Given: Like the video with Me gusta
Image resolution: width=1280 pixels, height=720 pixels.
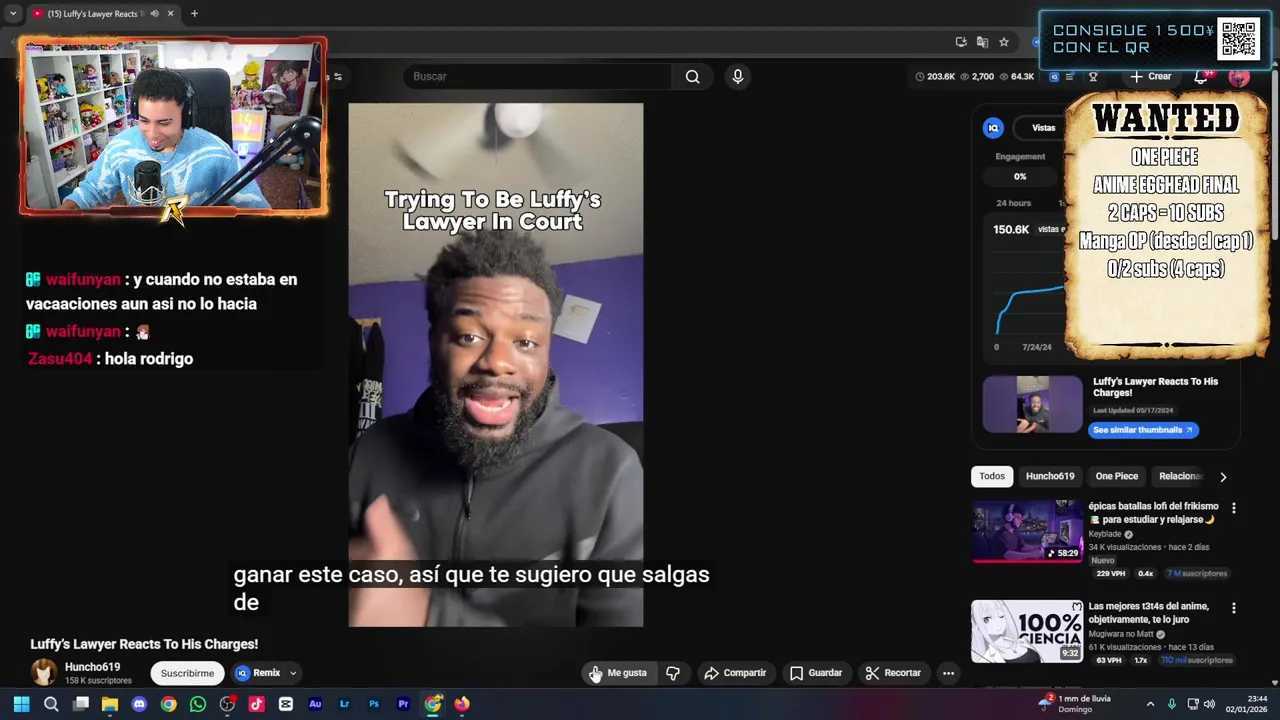Looking at the screenshot, I should click(x=618, y=673).
